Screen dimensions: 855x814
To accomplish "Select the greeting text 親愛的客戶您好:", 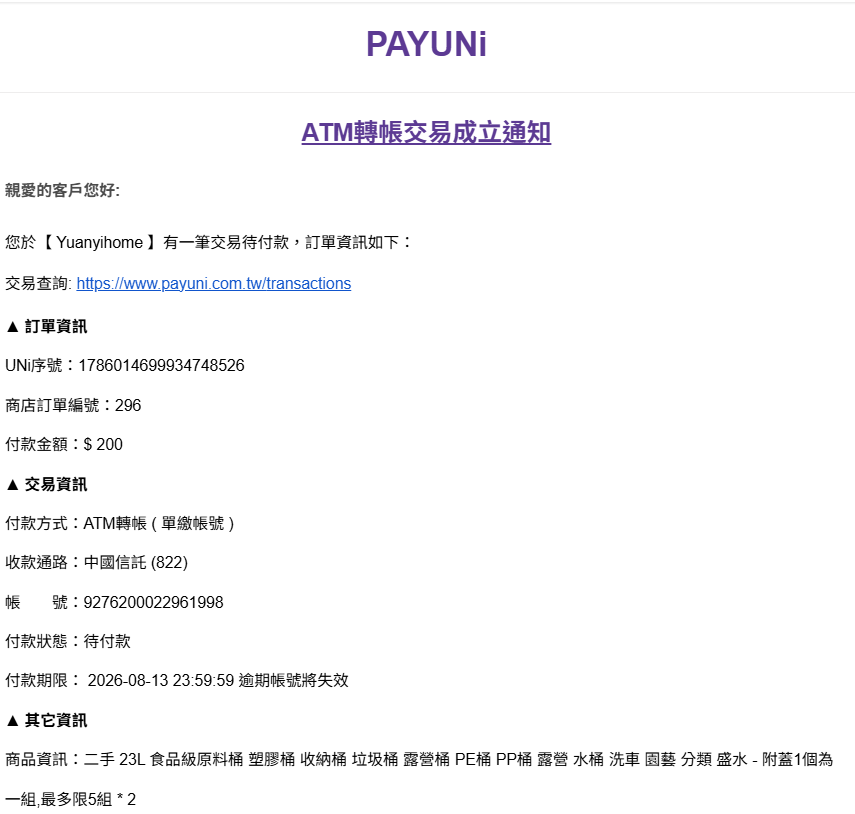I will pyautogui.click(x=62, y=190).
